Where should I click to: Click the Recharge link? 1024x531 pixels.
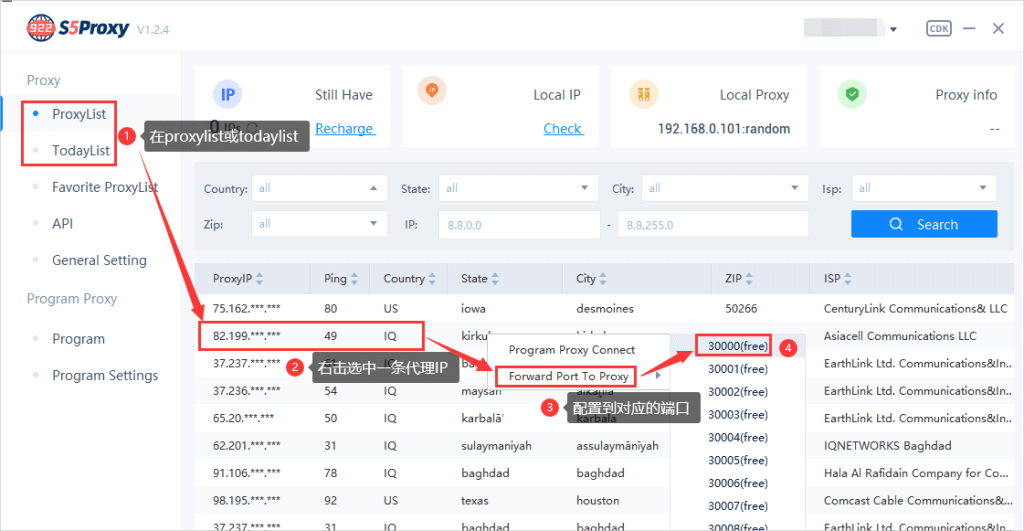(x=345, y=129)
